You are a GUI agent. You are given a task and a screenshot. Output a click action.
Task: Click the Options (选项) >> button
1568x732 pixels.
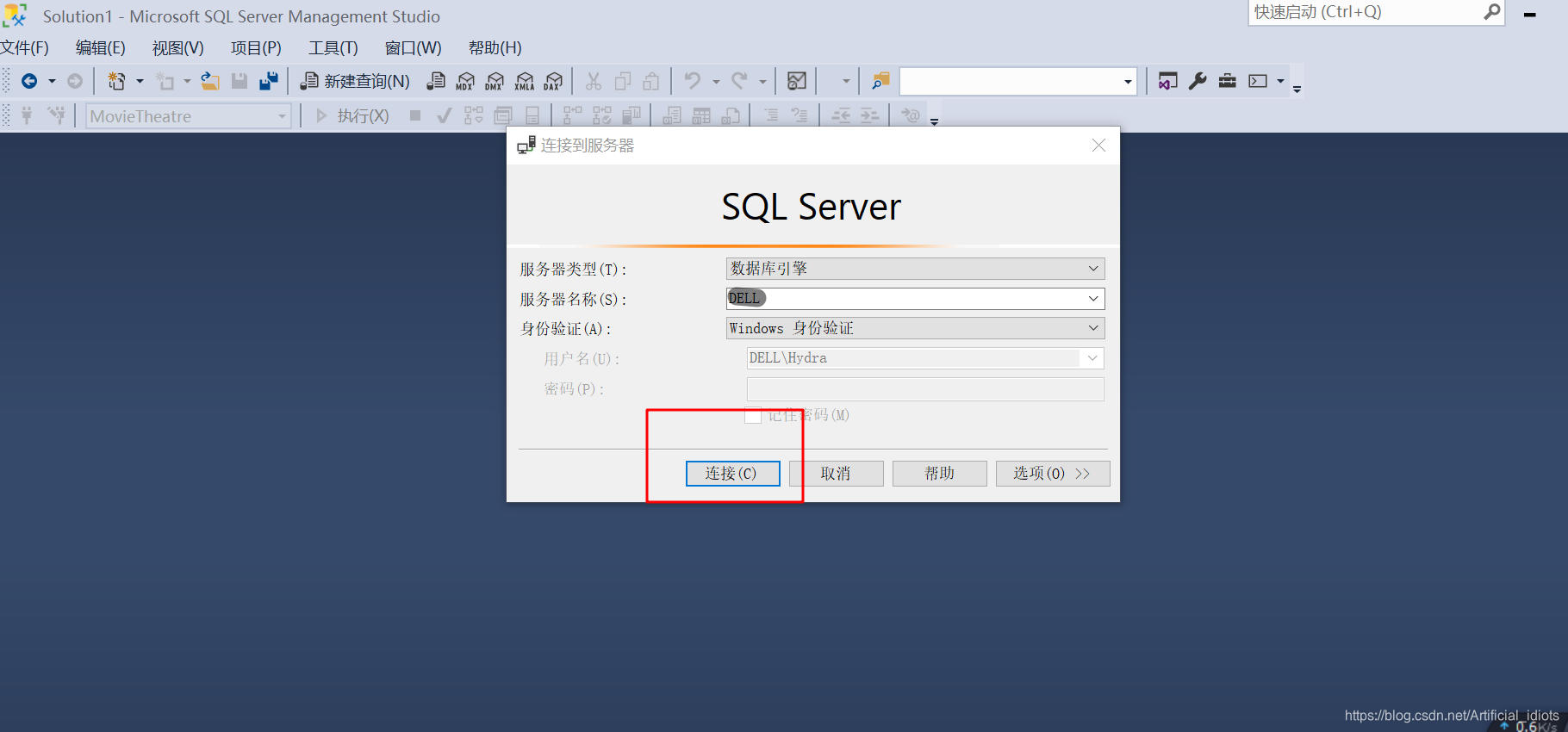tap(1053, 474)
